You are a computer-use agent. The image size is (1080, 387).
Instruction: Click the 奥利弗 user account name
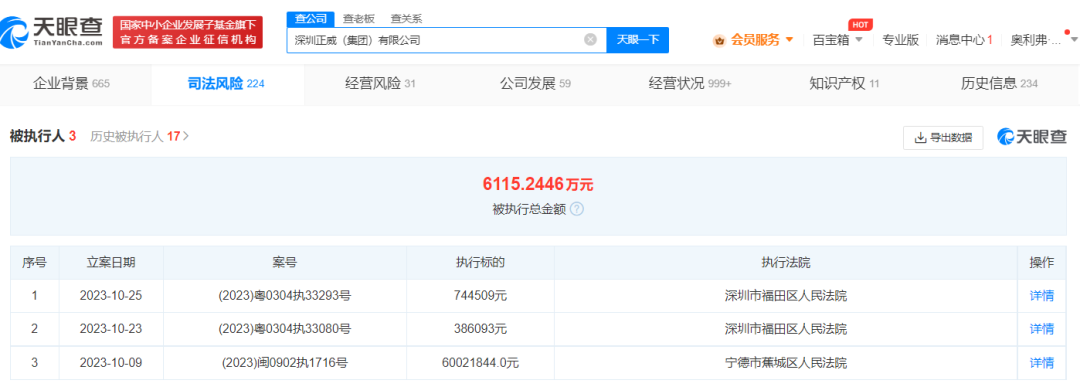click(x=1036, y=40)
